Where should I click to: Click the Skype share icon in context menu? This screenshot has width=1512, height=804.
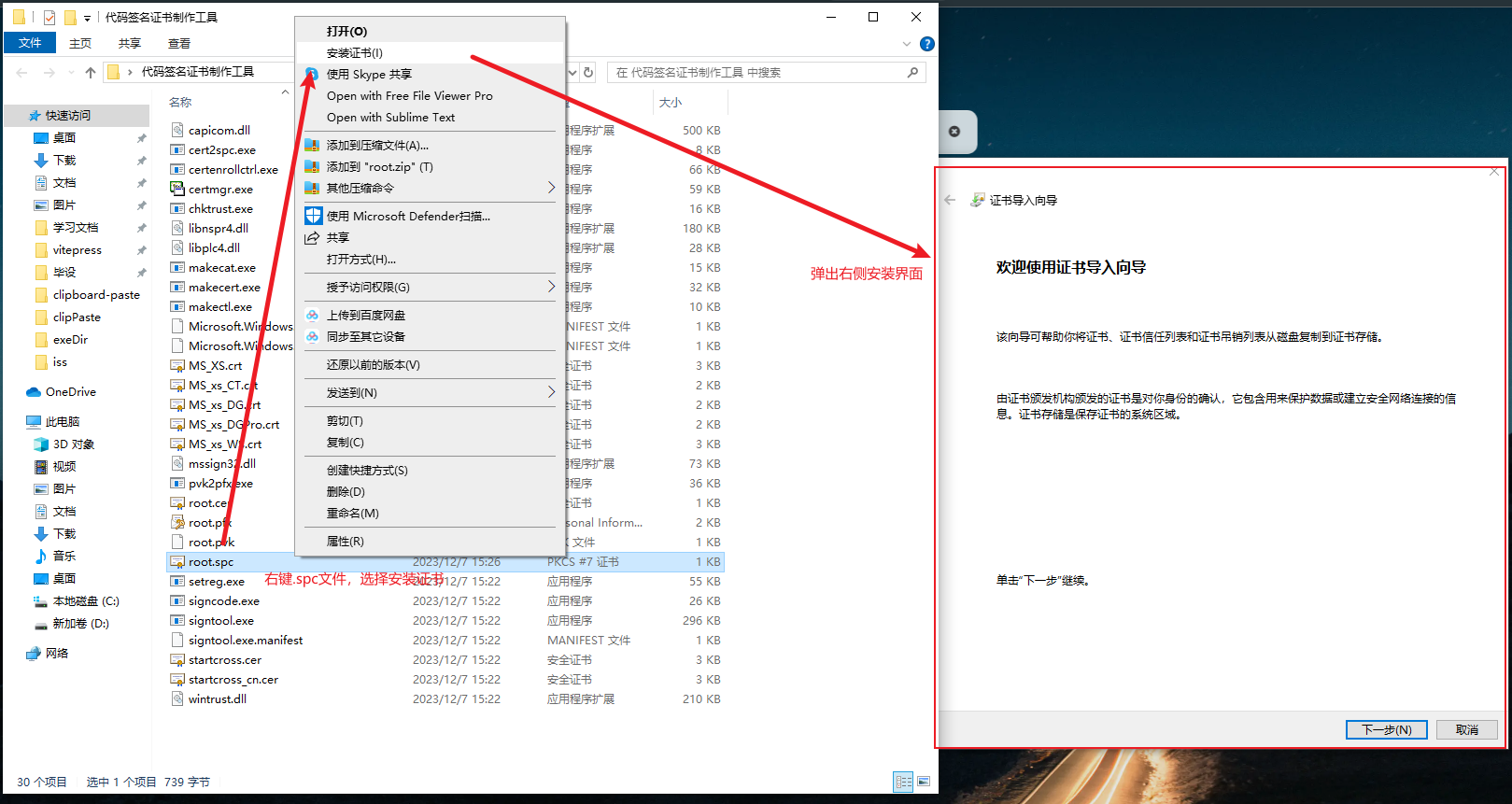click(312, 74)
